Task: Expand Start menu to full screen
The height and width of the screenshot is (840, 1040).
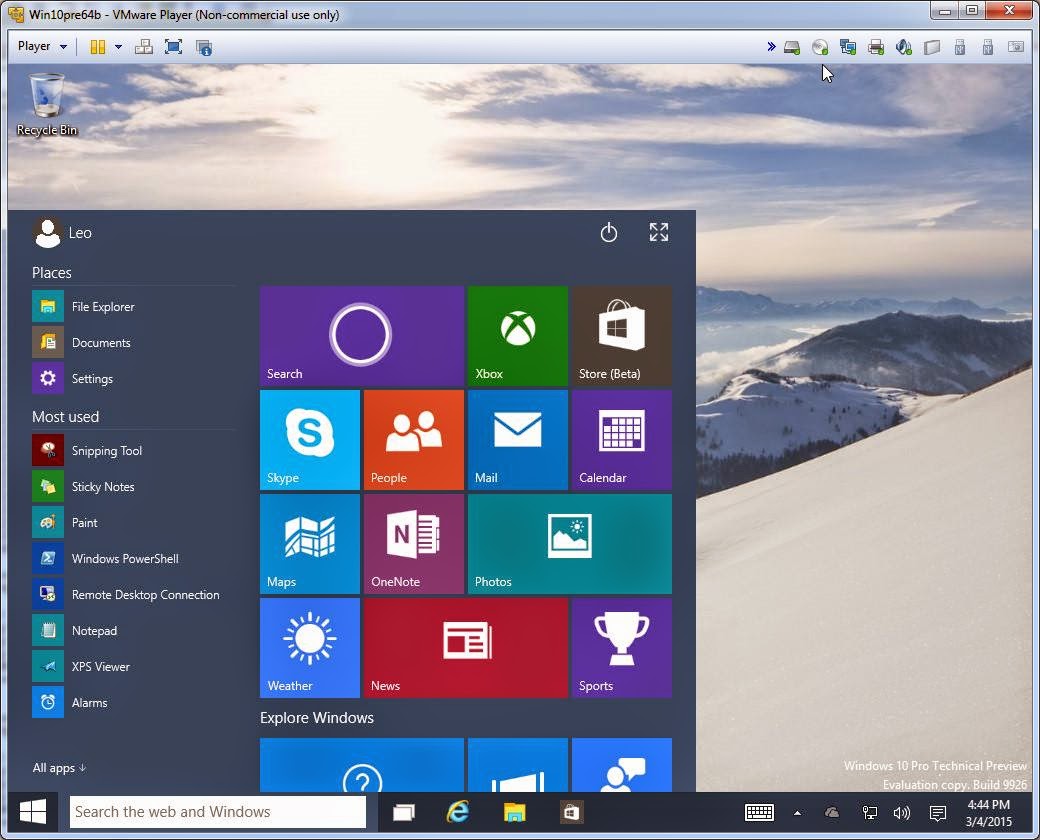Action: (659, 232)
